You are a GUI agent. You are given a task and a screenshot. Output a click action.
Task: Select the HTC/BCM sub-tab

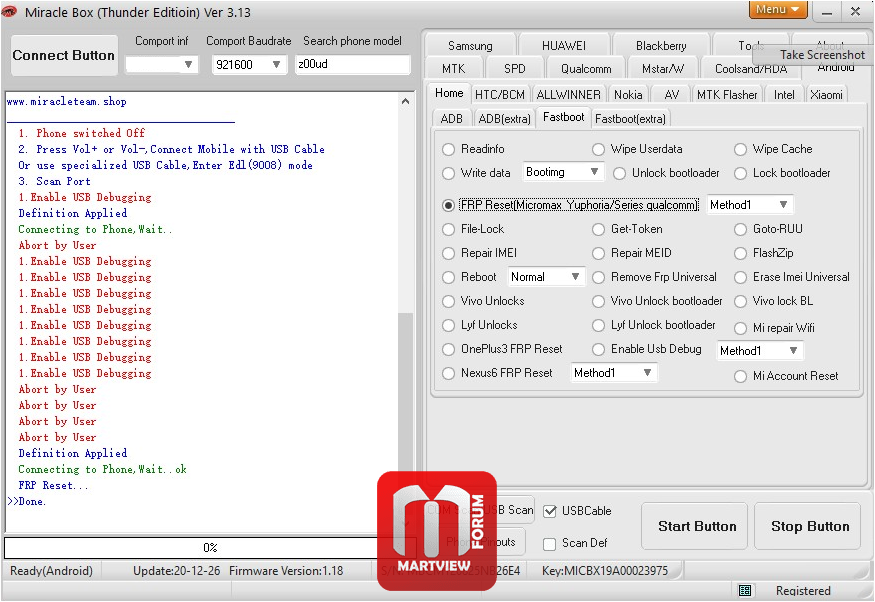499,95
